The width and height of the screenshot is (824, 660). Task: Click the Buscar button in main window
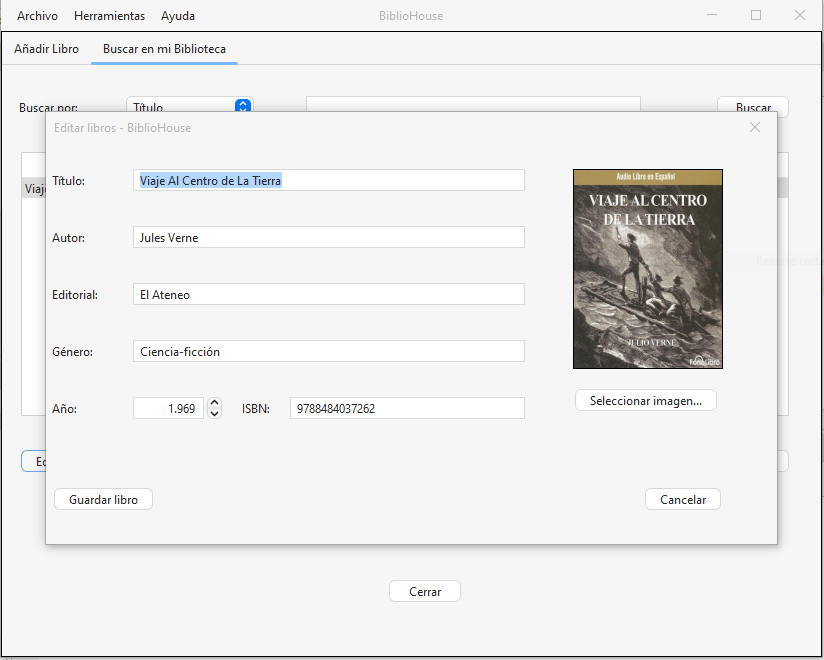tap(753, 105)
